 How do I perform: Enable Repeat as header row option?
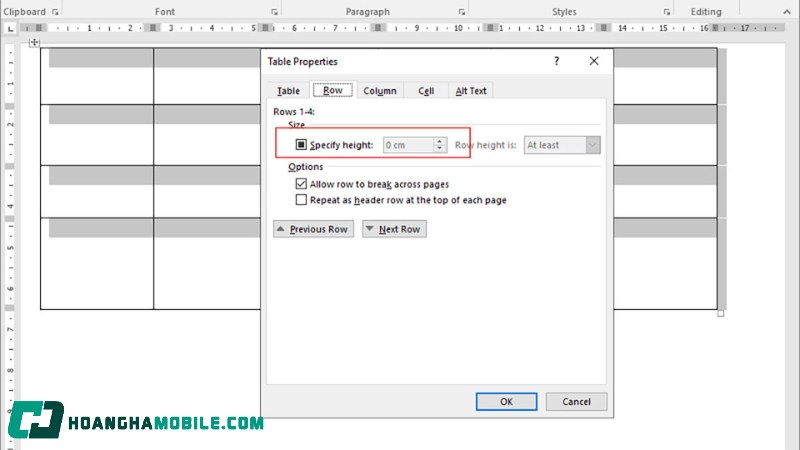point(301,200)
